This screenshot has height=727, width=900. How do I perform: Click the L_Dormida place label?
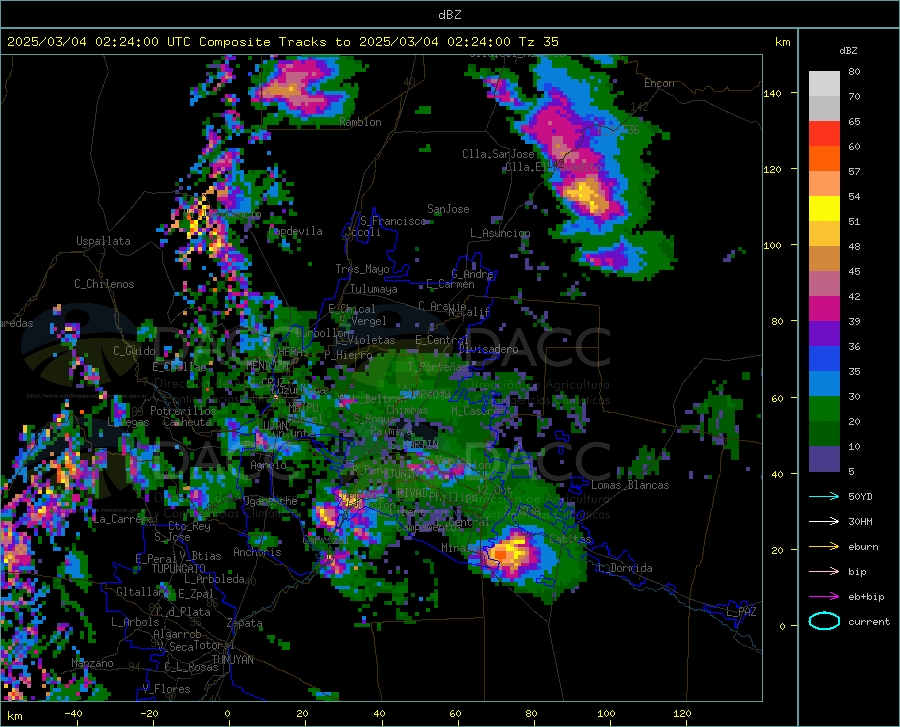[x=624, y=568]
